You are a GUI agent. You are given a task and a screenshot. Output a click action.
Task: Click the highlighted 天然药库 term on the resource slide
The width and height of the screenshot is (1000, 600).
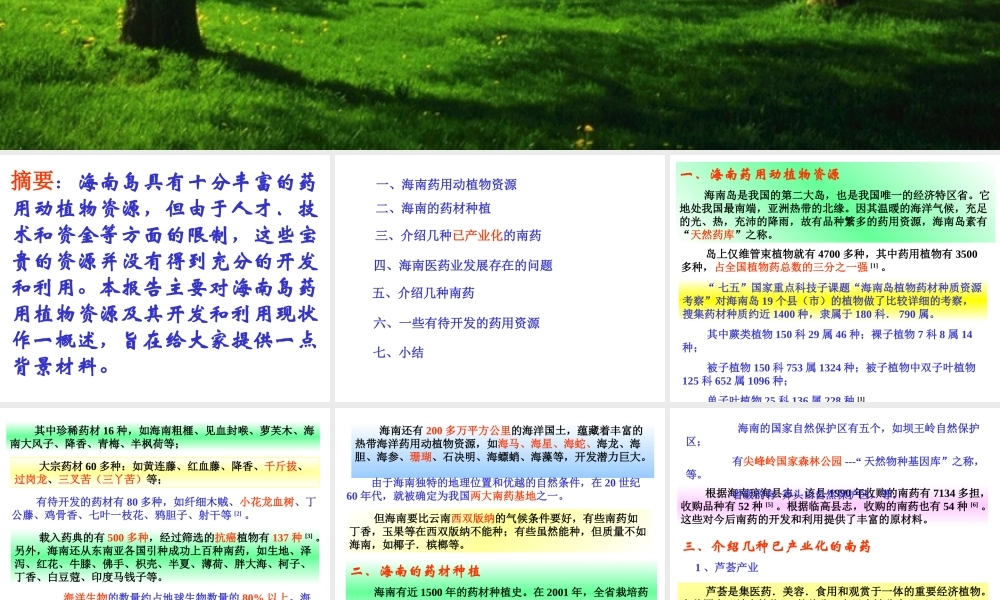click(711, 234)
